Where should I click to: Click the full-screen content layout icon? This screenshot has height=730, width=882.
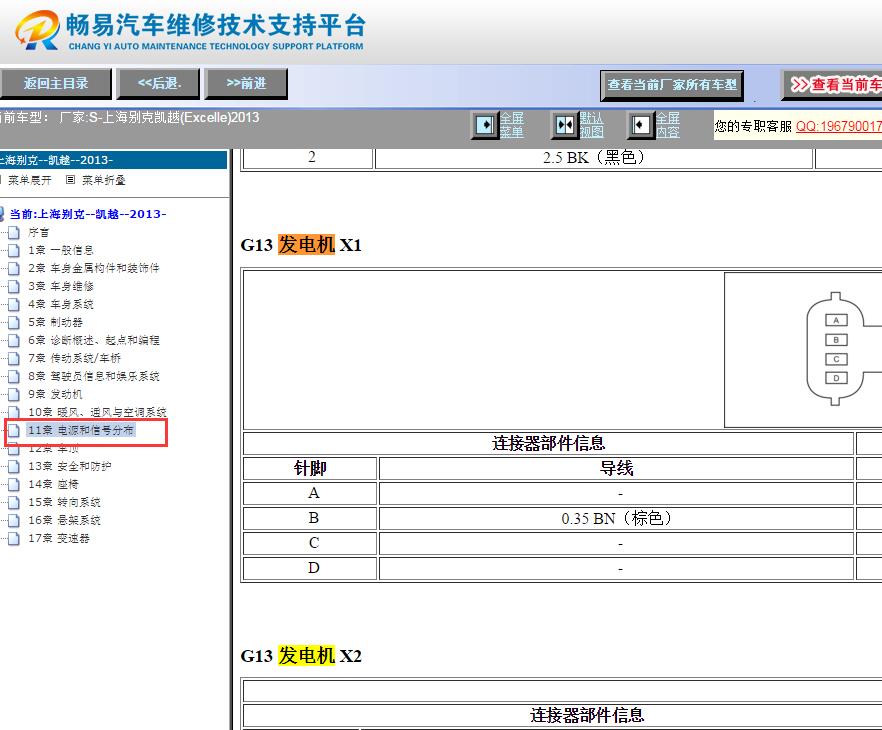[640, 124]
